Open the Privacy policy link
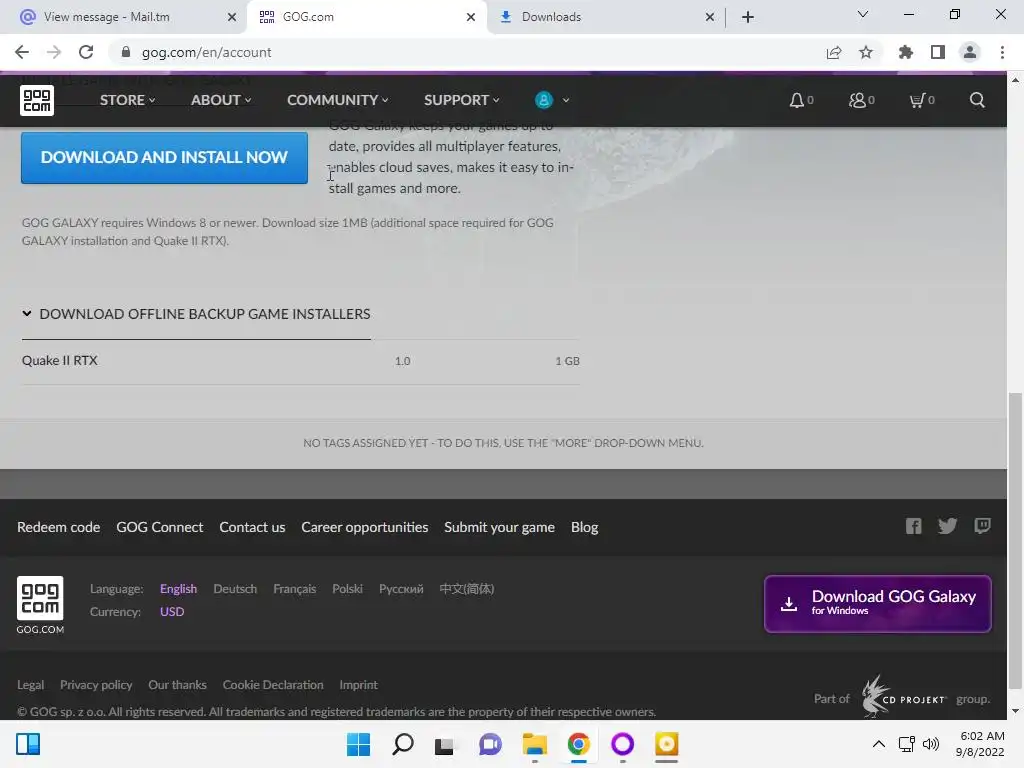This screenshot has width=1024, height=768. pos(96,684)
